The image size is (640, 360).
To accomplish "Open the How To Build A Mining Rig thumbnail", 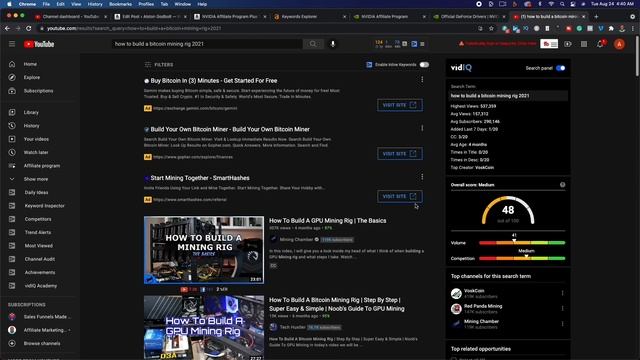I will tap(204, 250).
